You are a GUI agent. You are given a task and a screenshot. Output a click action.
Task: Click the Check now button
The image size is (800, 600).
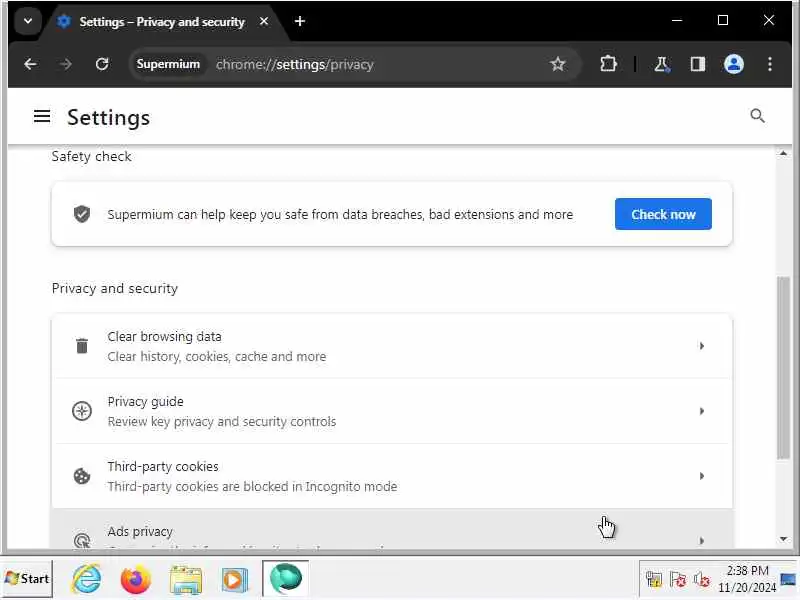click(663, 214)
